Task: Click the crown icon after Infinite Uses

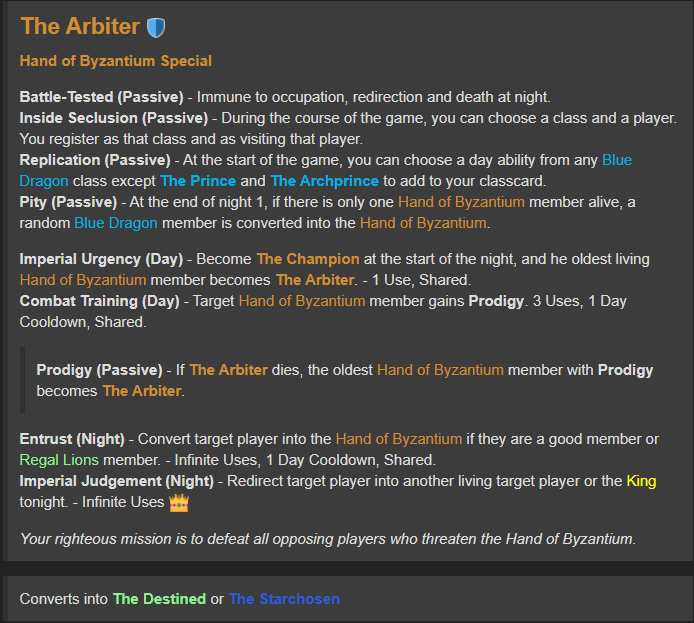Action: coord(179,503)
